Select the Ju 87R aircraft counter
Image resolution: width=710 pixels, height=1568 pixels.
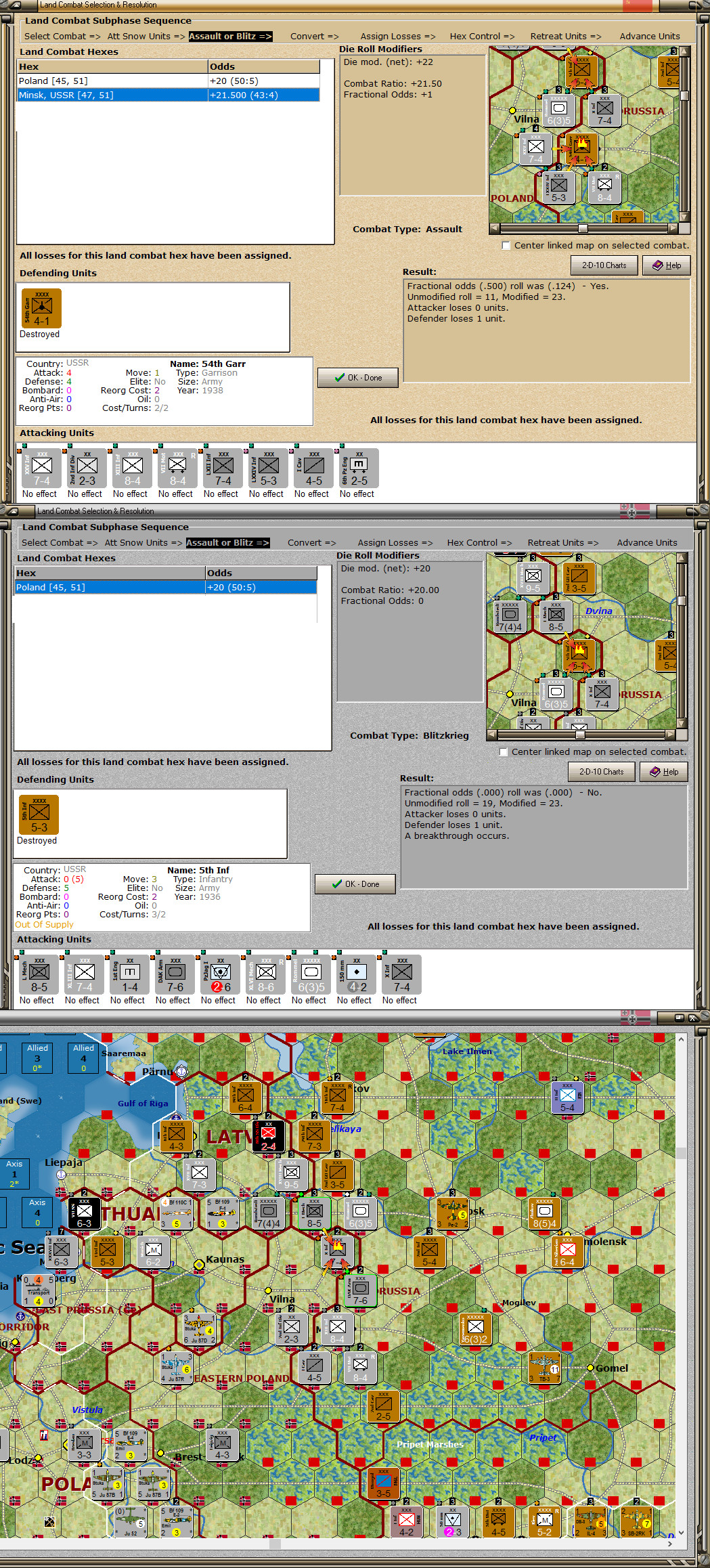pyautogui.click(x=175, y=1368)
